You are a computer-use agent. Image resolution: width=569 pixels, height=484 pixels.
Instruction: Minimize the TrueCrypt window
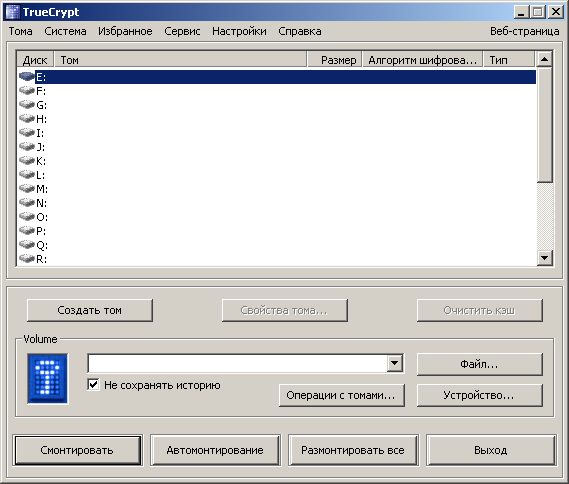[x=521, y=12]
